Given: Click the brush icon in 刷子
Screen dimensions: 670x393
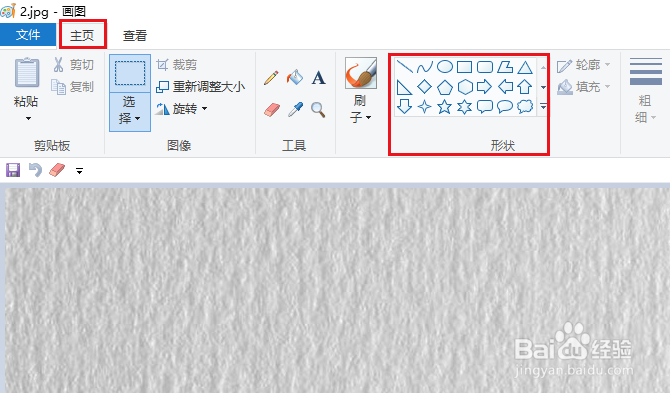Looking at the screenshot, I should coord(361,73).
